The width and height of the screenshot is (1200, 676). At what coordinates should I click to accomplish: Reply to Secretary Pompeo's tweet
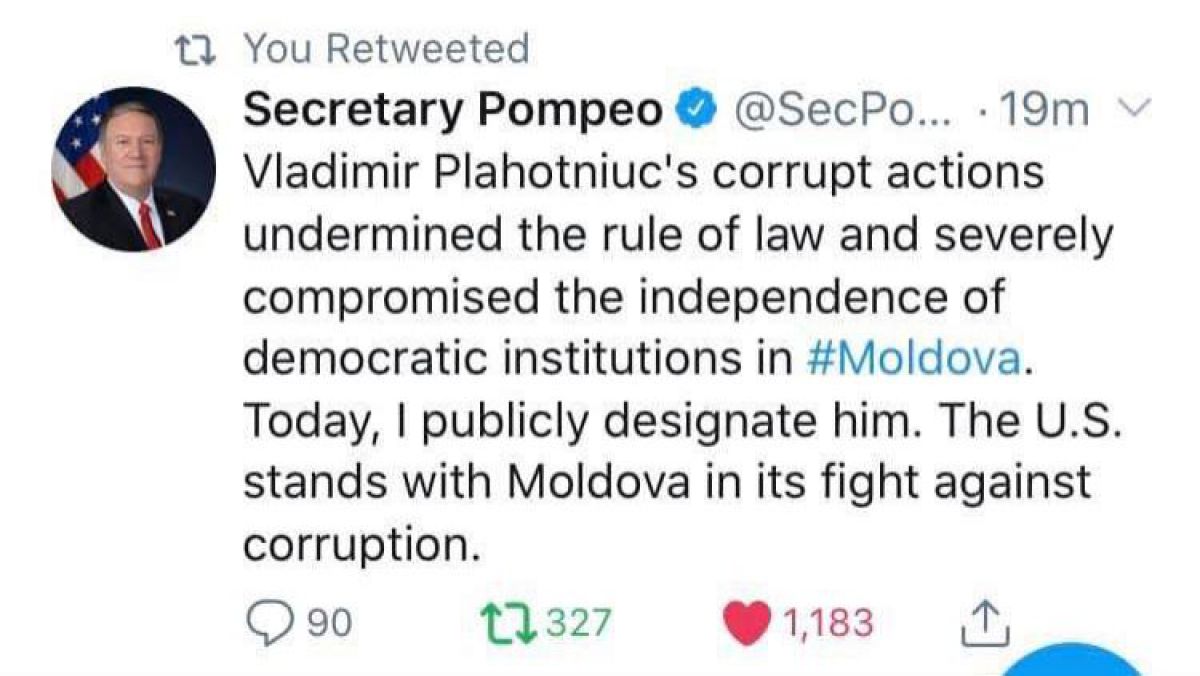point(267,623)
